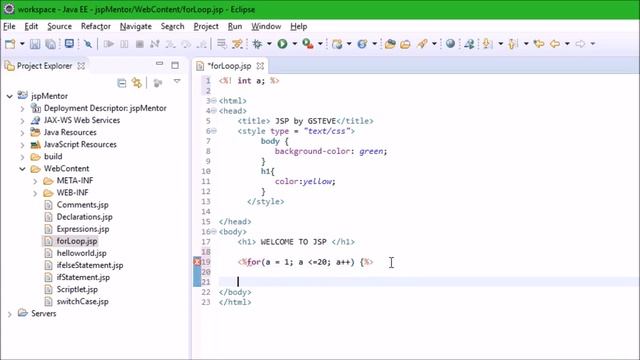Fold the body tag at line 16

pyautogui.click(x=214, y=231)
